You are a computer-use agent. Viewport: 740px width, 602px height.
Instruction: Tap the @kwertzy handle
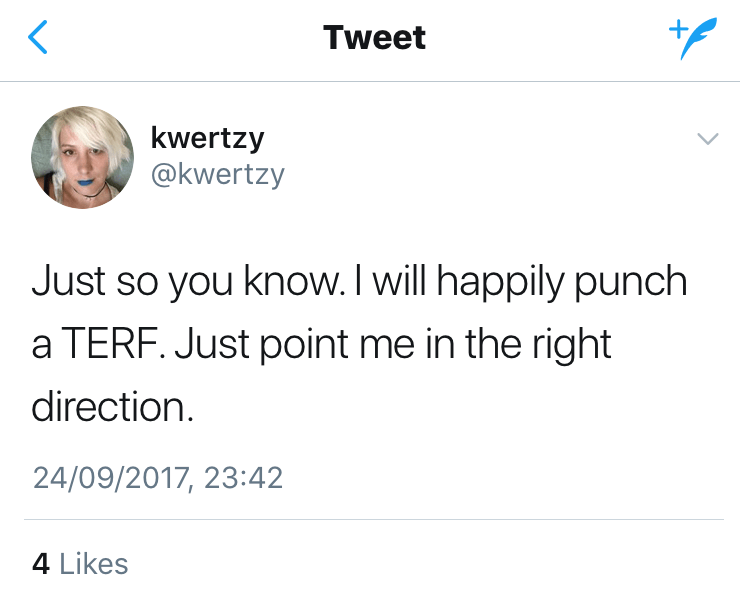coord(217,174)
